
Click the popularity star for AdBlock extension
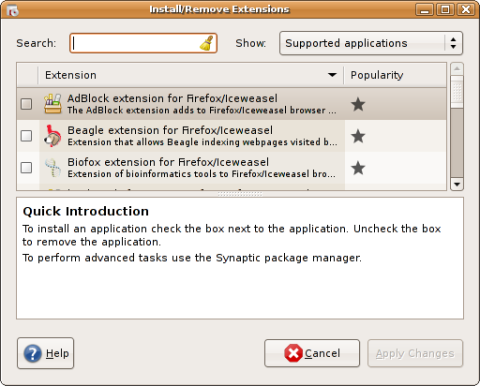tap(358, 104)
